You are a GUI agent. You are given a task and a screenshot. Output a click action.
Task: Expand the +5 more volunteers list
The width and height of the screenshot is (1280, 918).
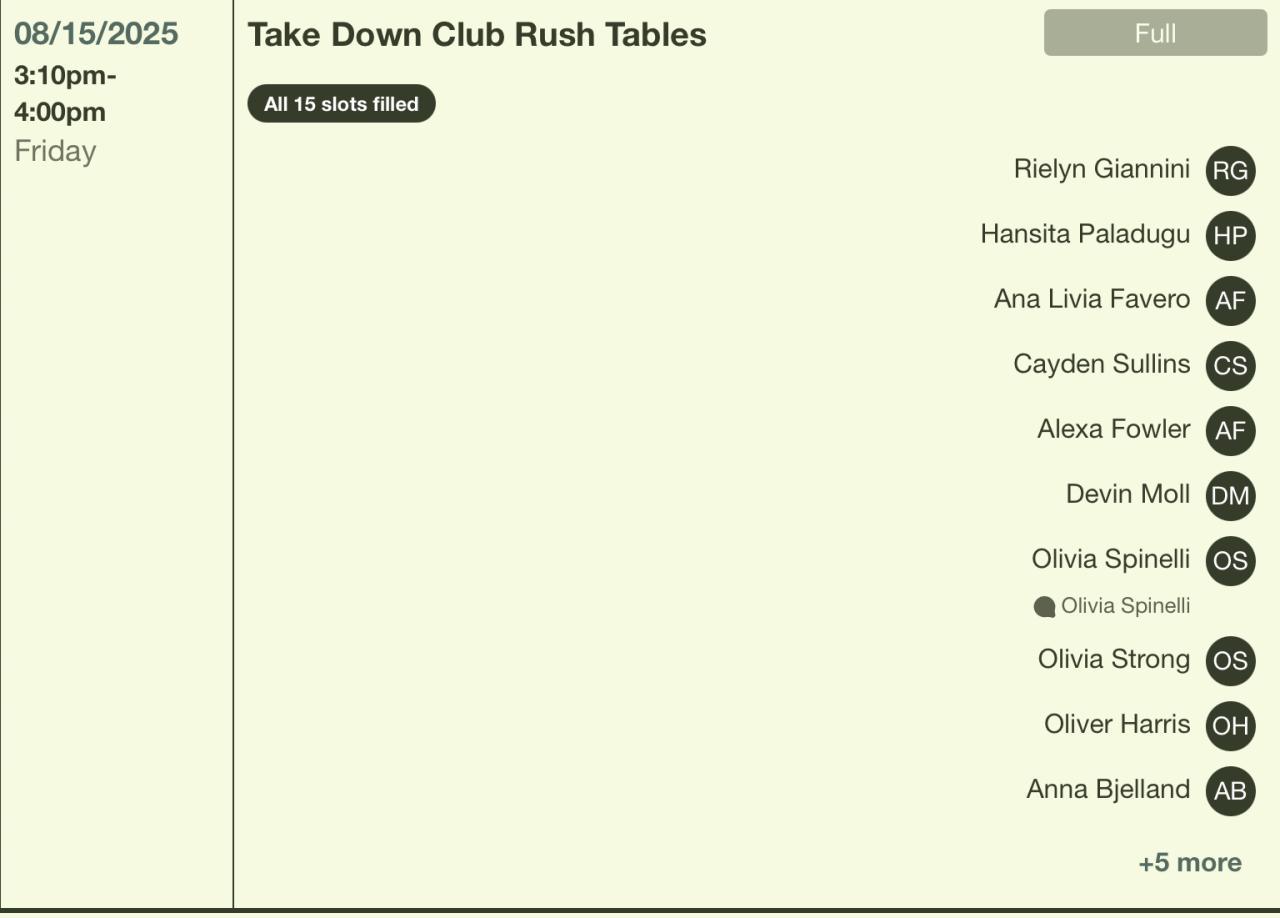pos(1190,863)
